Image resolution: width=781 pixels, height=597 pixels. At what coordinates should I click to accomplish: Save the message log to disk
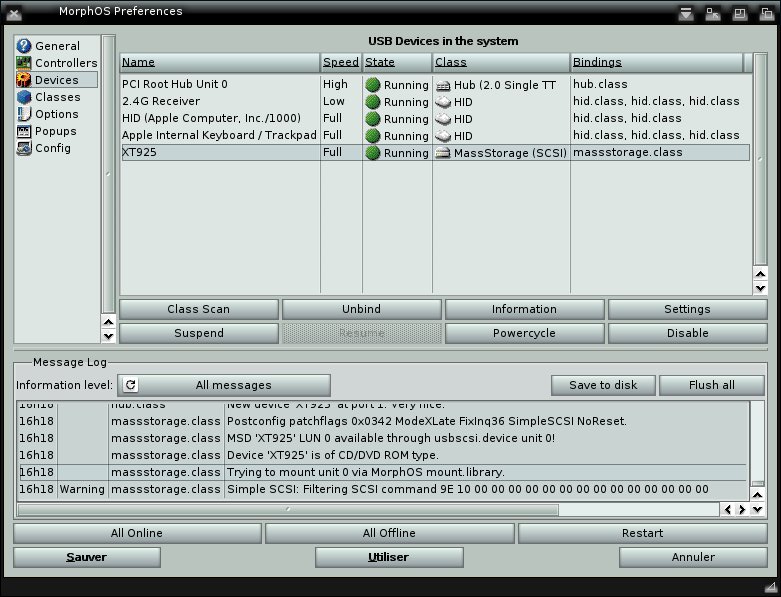tap(603, 385)
